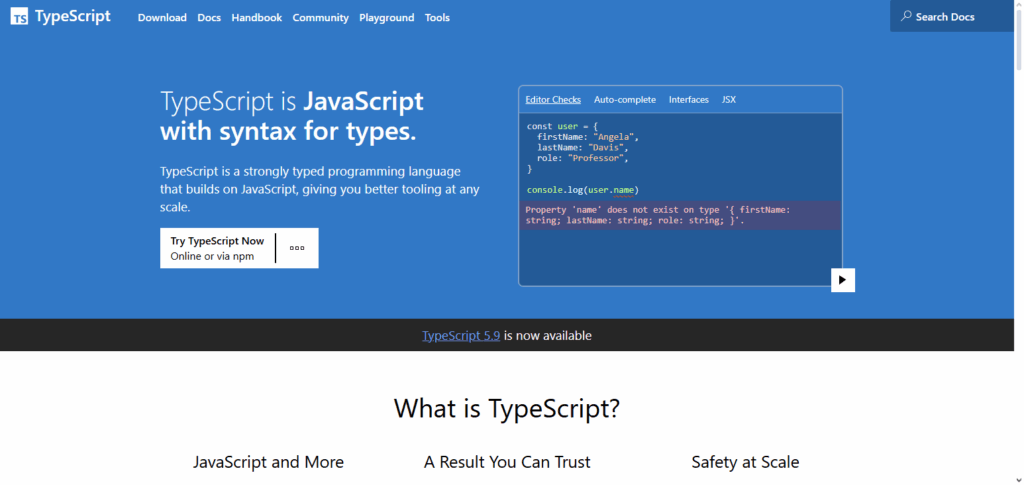Click the play button on code sample

pyautogui.click(x=842, y=280)
